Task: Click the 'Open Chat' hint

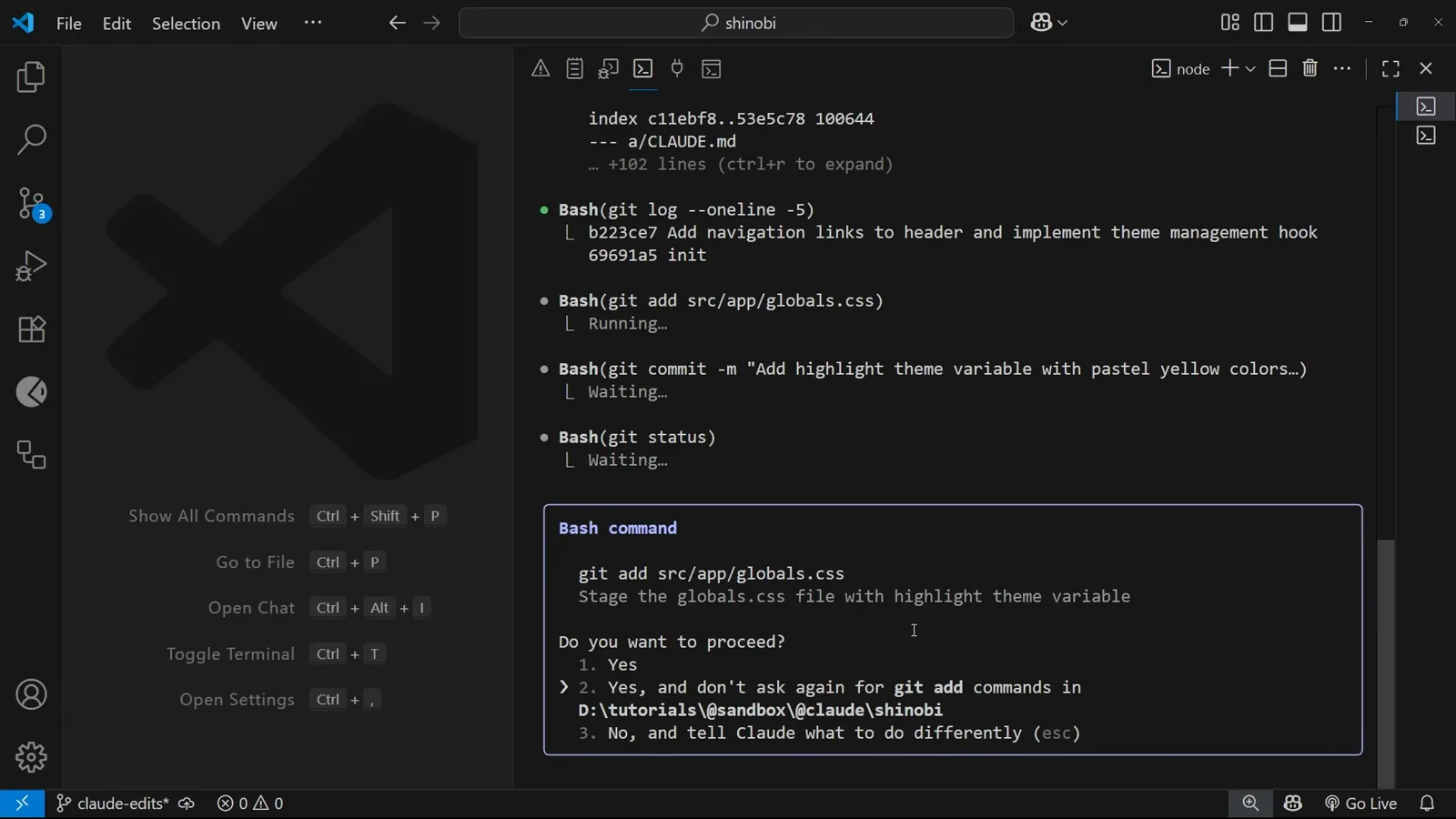Action: (251, 608)
